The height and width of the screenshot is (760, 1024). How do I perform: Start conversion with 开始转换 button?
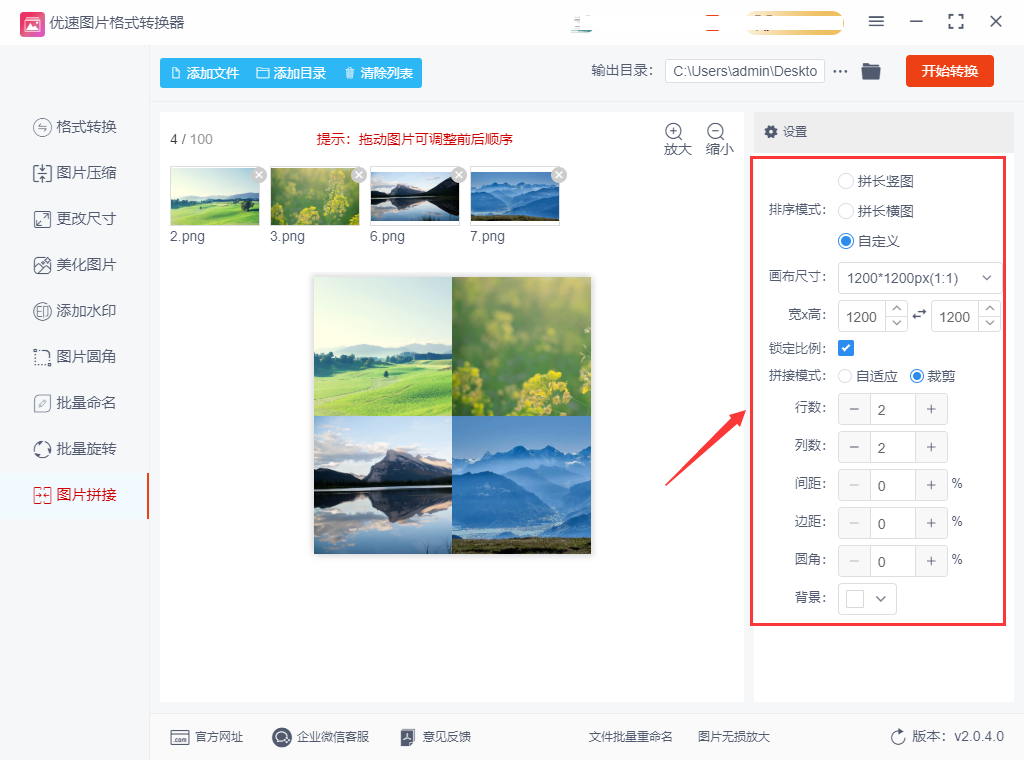(x=950, y=71)
